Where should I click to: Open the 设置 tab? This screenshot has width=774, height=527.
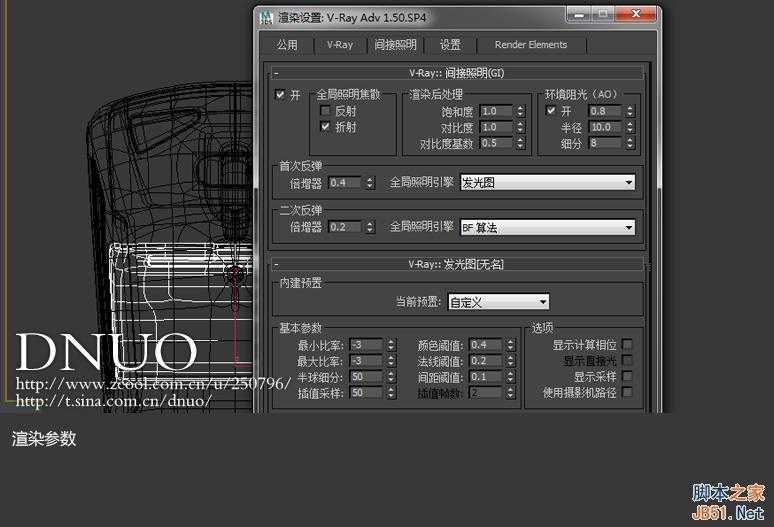pyautogui.click(x=450, y=45)
